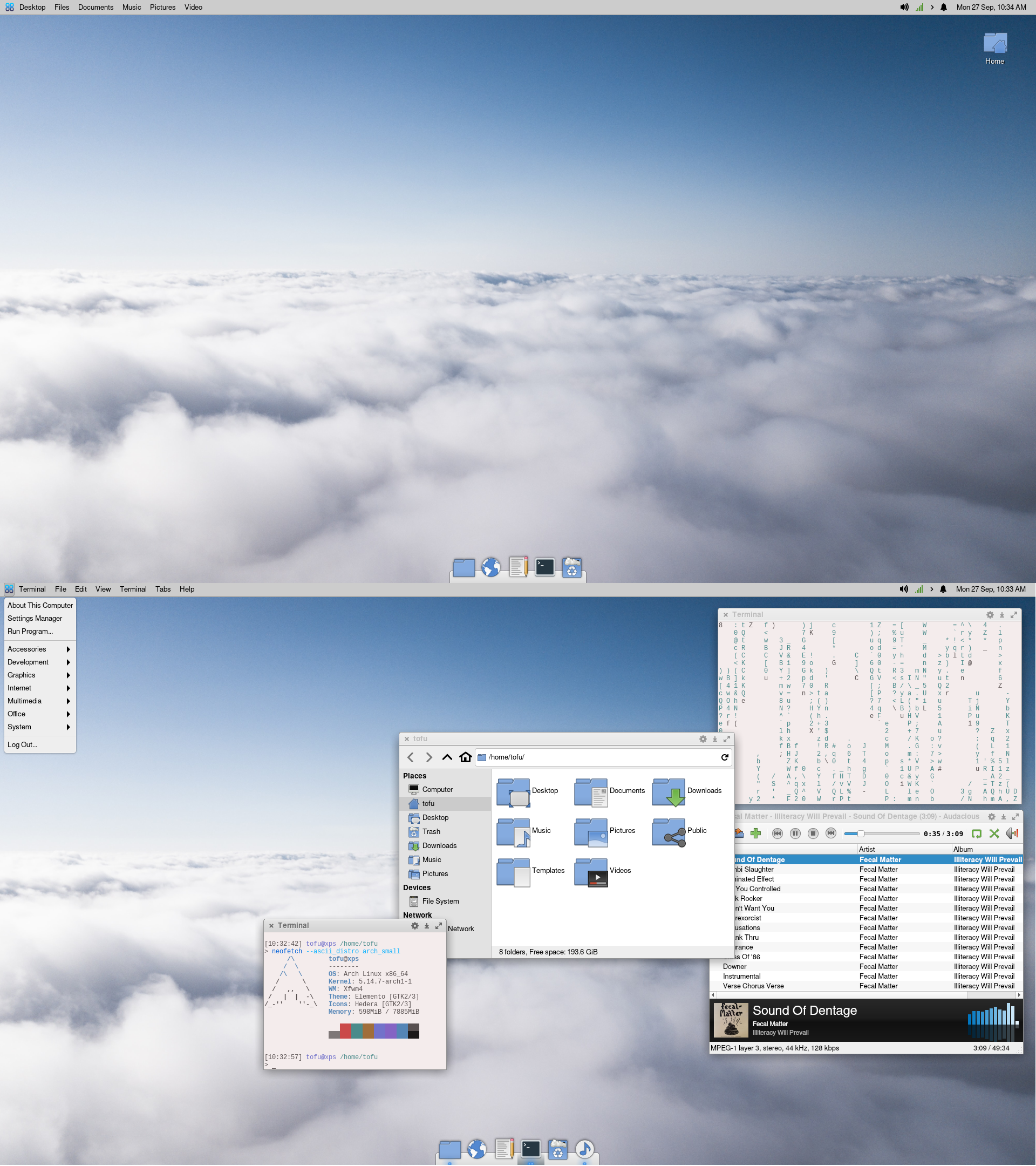Open the Downloads folder icon
The width and height of the screenshot is (1036, 1166).
pyautogui.click(x=669, y=792)
